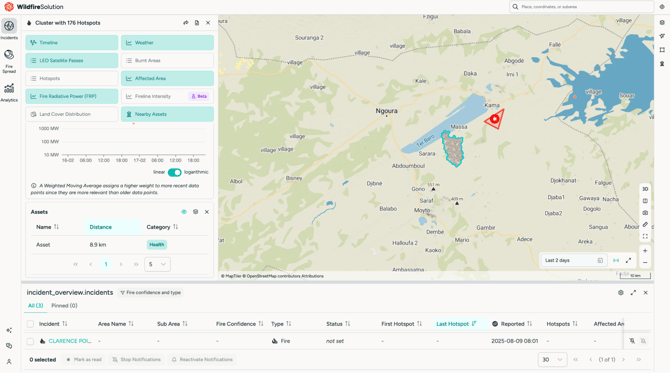Toggle the Affected Area widget
This screenshot has width=670, height=373.
pyautogui.click(x=168, y=79)
